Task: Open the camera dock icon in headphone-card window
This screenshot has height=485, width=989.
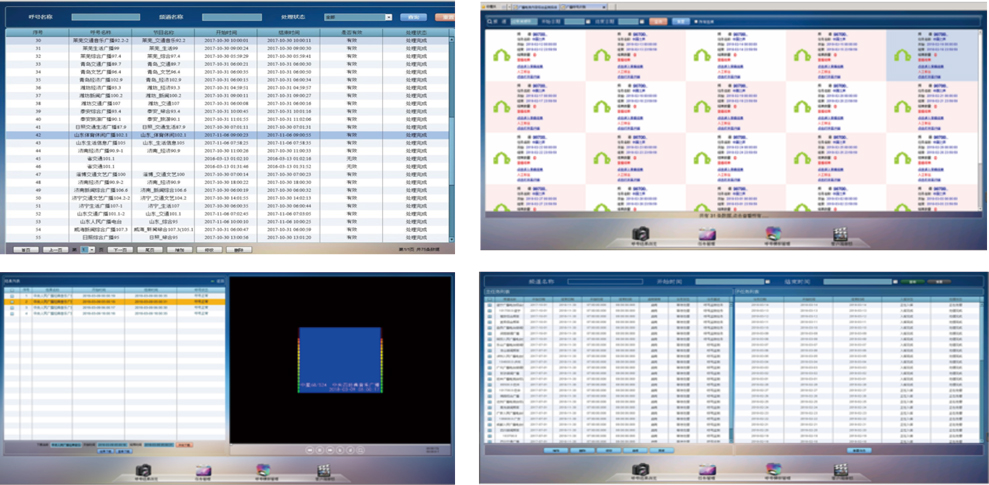Action: coord(641,233)
